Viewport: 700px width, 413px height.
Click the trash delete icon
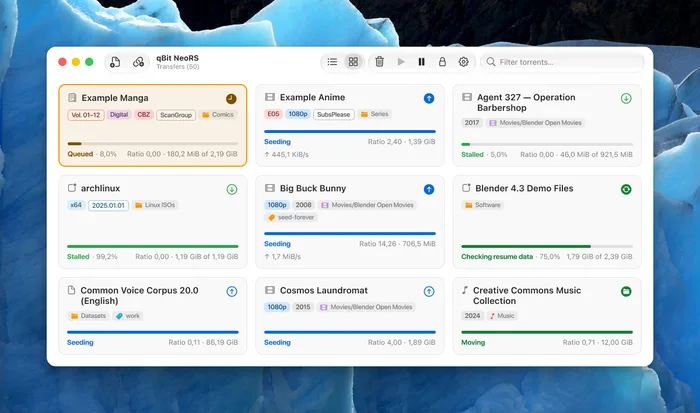coord(379,62)
